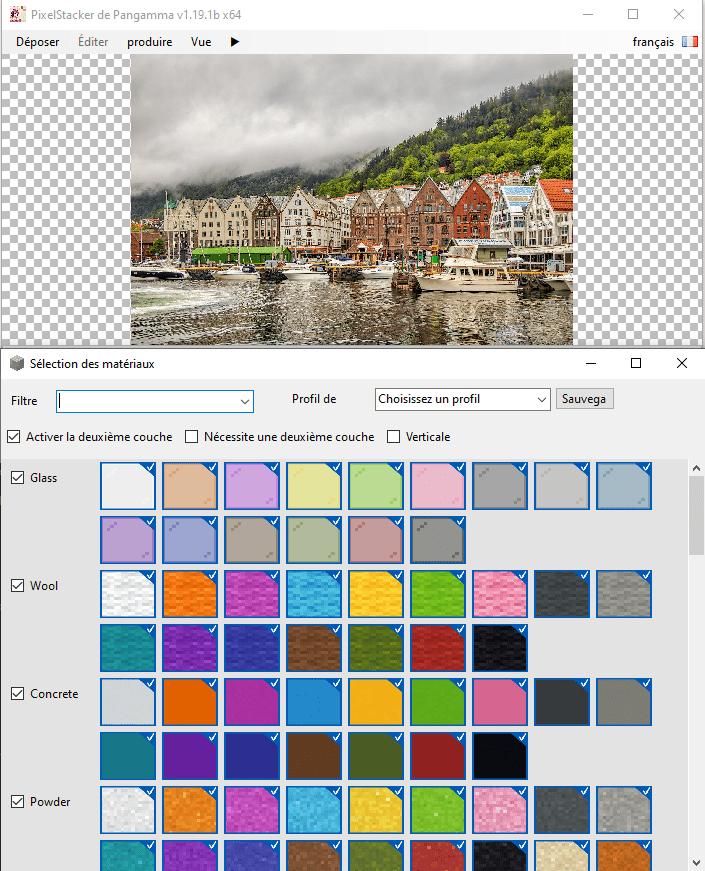
Task: Select the white Powder material tile
Action: [128, 810]
